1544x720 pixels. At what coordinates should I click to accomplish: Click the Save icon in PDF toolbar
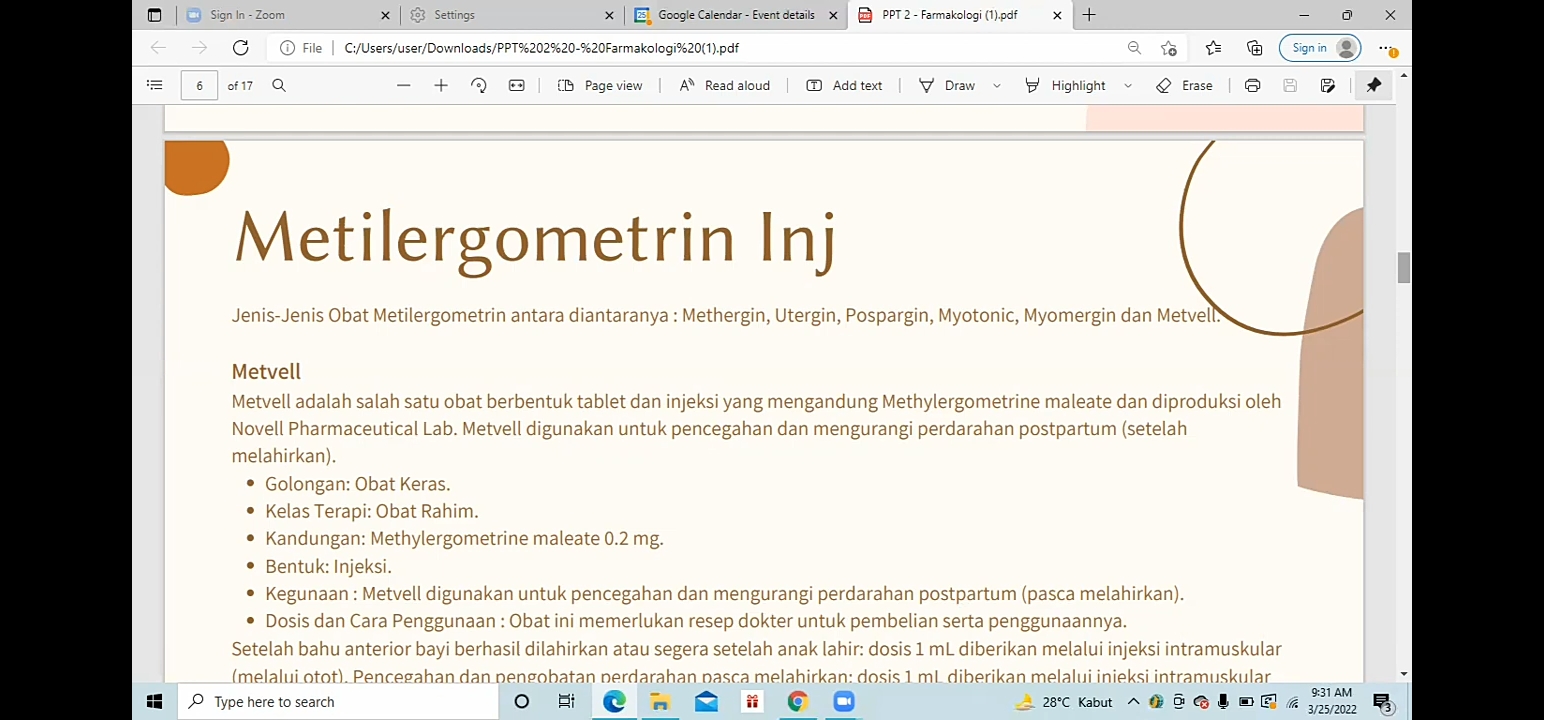(x=1290, y=86)
